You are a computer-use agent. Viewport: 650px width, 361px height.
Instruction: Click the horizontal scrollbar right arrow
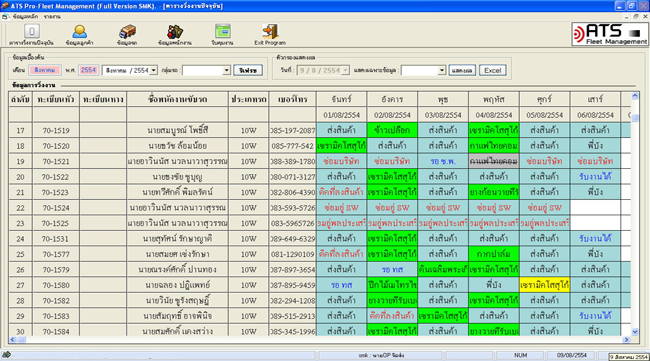click(x=626, y=339)
